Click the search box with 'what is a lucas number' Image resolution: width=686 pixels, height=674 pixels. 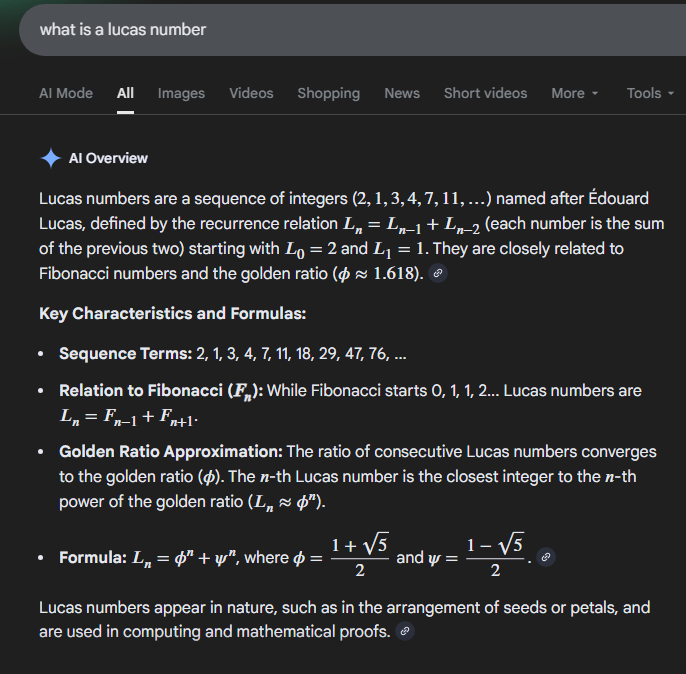(300, 30)
